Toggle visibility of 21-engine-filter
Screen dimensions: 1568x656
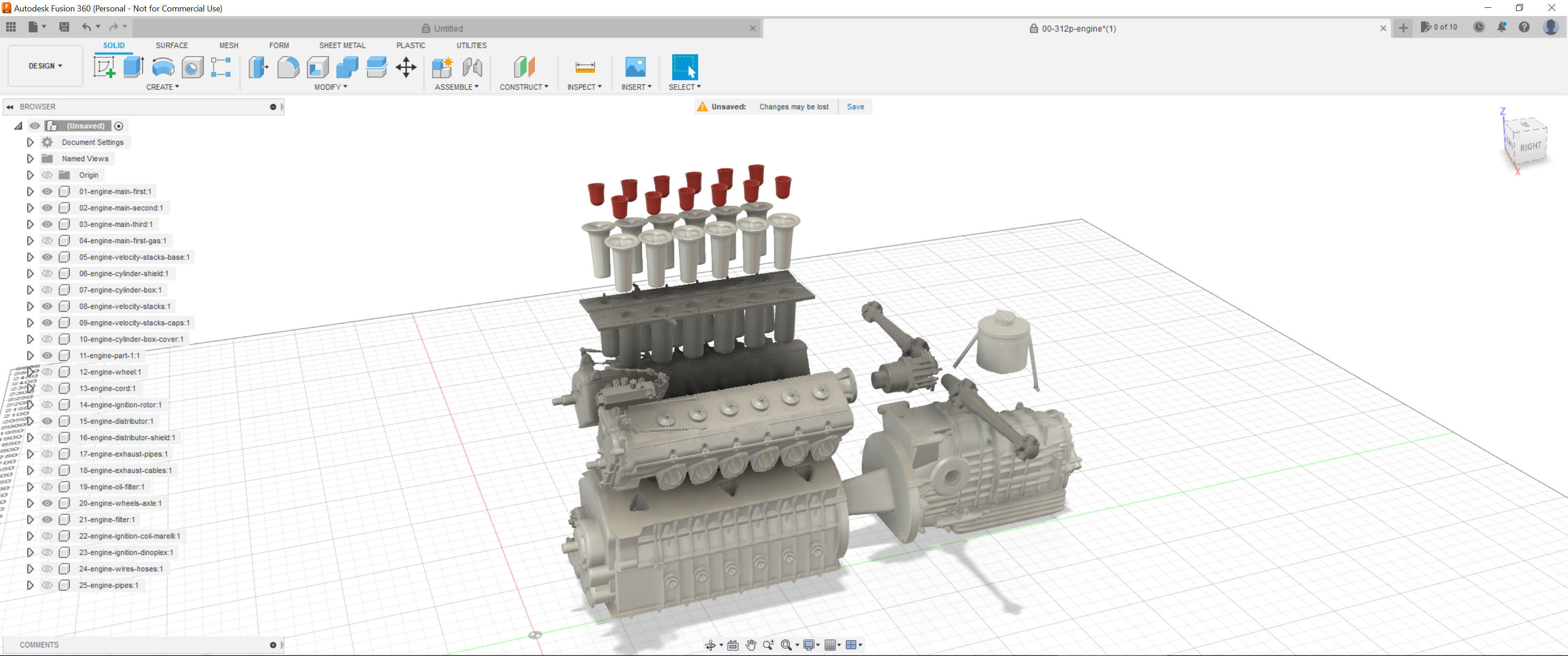coord(47,520)
